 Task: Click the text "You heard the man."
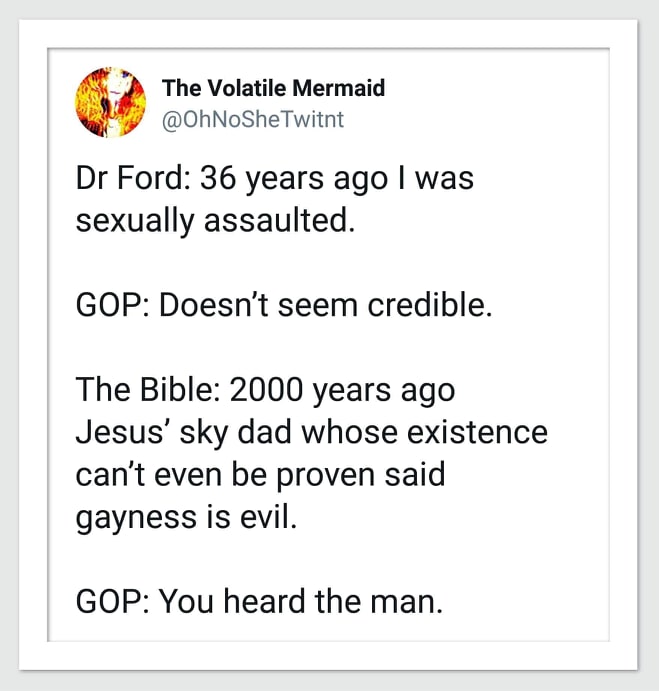coord(300,602)
